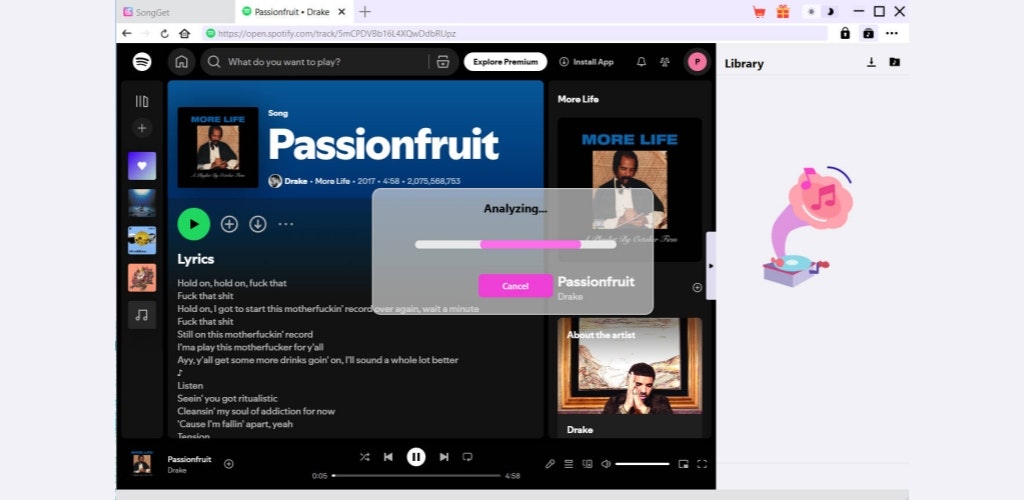Open the Friend Activity icon

pyautogui.click(x=665, y=61)
